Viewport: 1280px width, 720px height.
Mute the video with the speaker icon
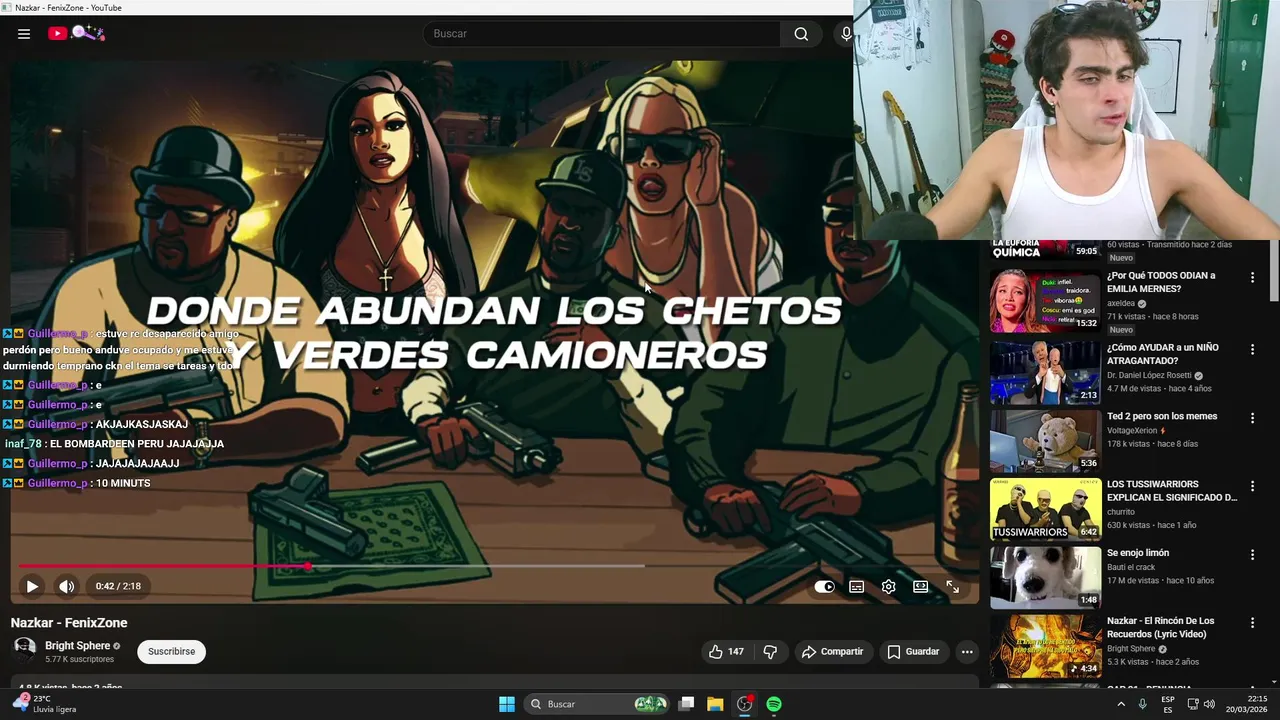click(66, 587)
